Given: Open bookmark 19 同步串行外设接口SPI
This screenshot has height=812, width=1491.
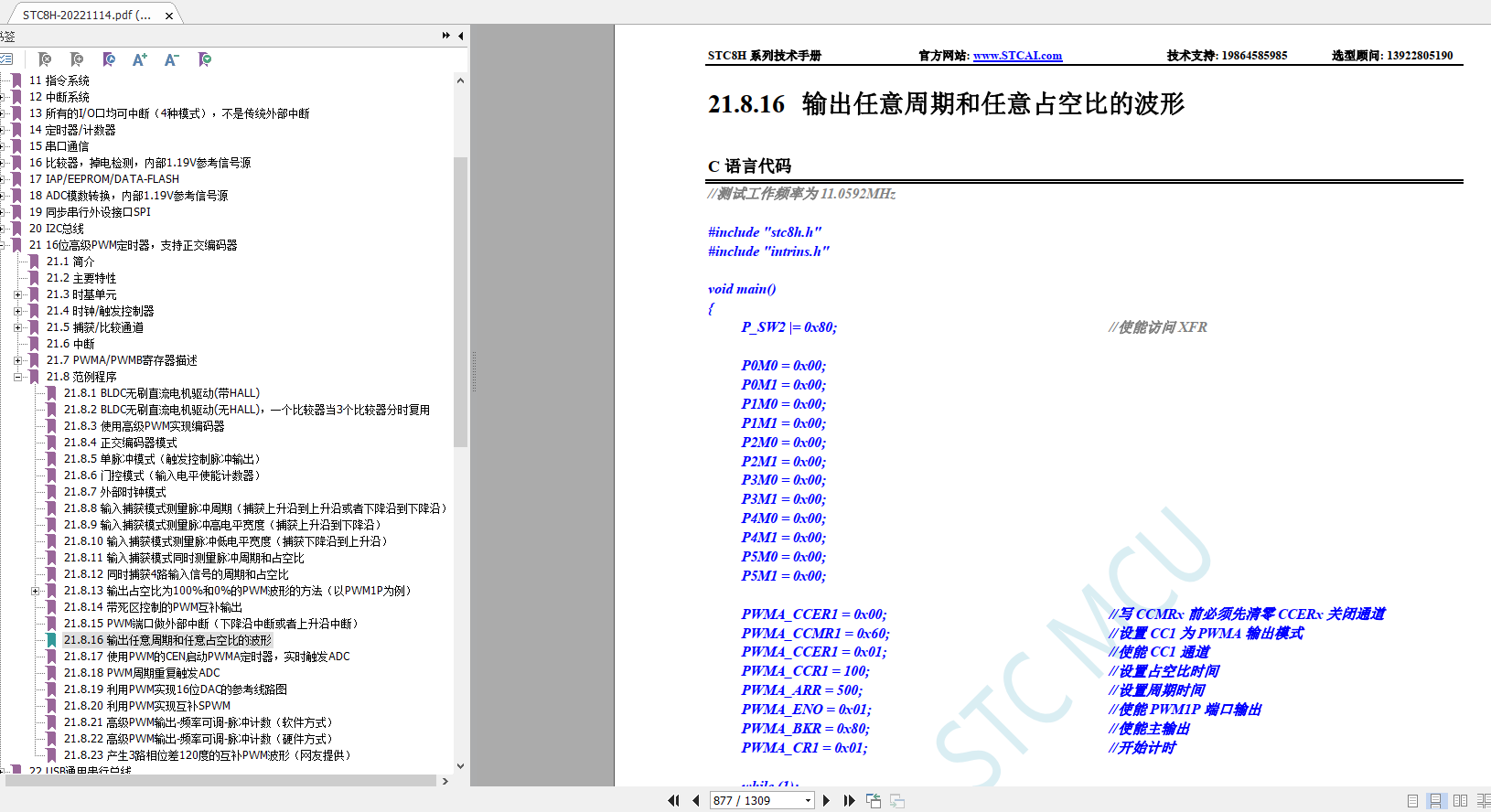Looking at the screenshot, I should (x=90, y=212).
